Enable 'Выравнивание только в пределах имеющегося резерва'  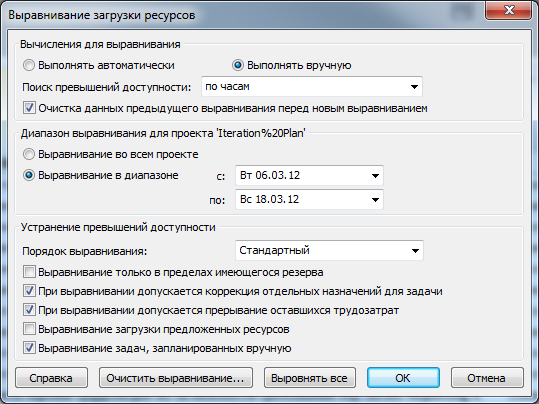click(x=29, y=272)
